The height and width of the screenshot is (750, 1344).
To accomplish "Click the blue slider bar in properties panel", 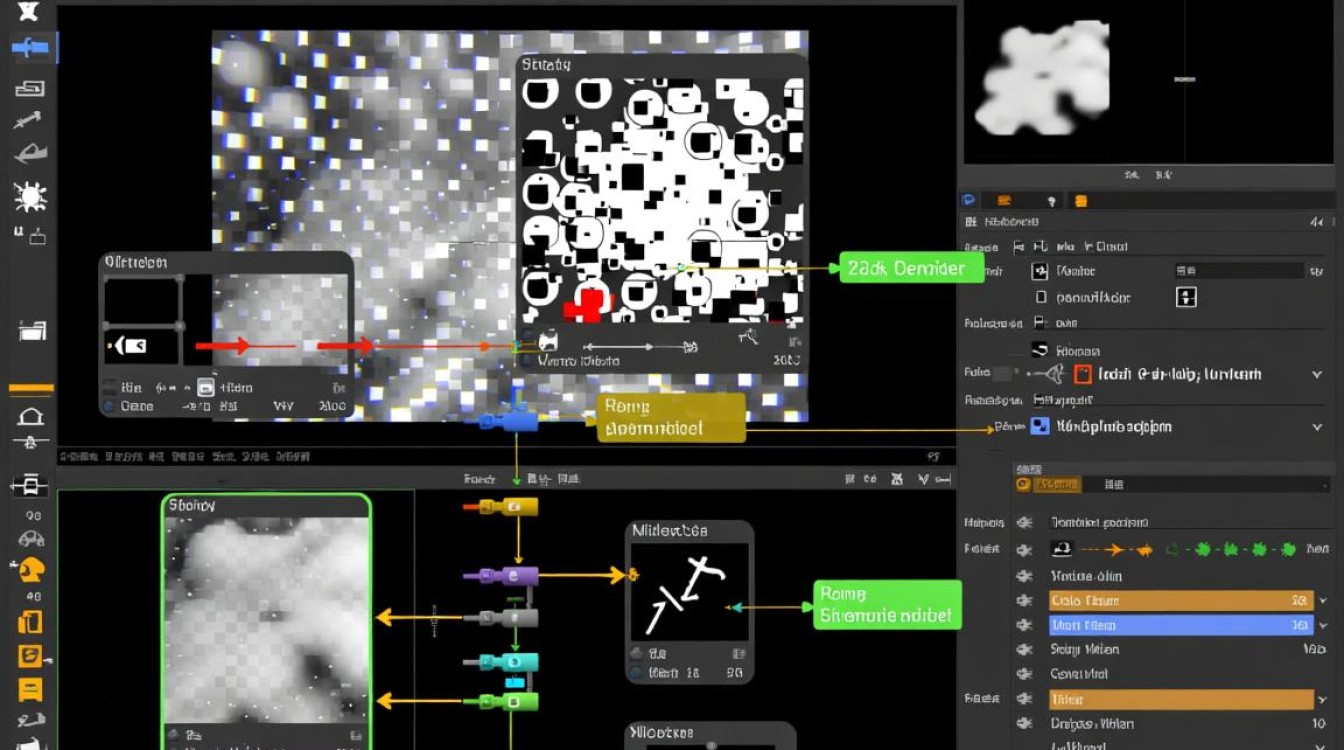I will (1180, 625).
